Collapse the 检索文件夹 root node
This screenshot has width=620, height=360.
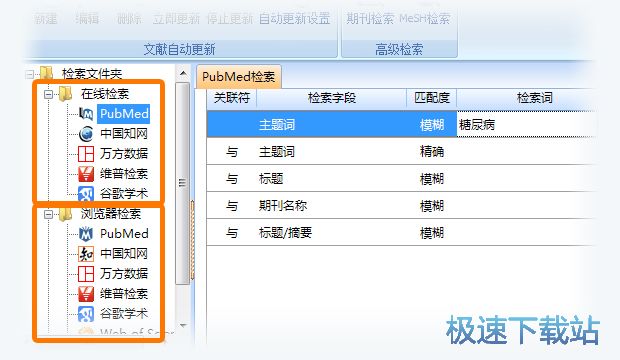tap(29, 74)
